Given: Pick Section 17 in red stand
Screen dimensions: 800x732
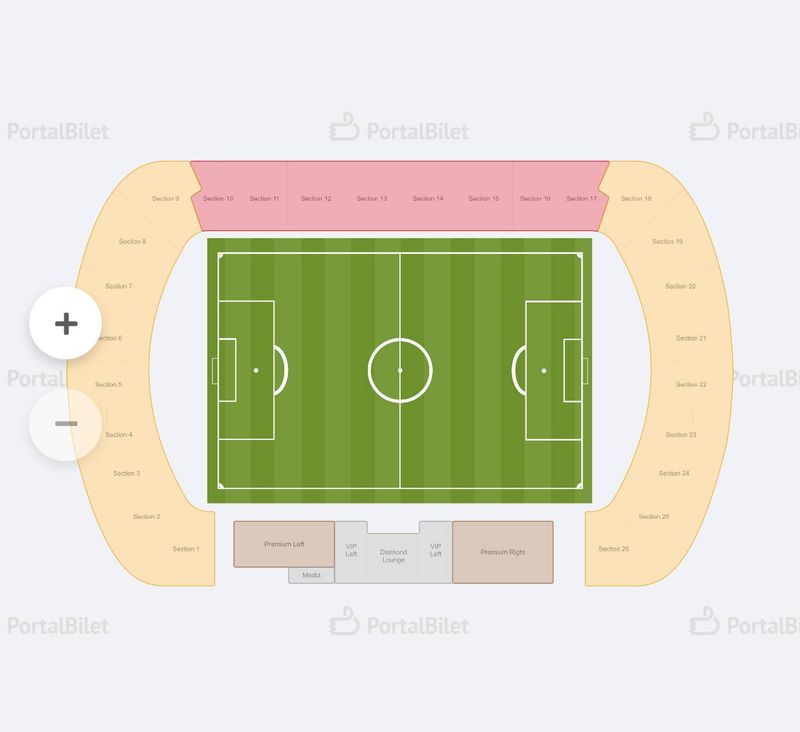Looking at the screenshot, I should tap(581, 198).
